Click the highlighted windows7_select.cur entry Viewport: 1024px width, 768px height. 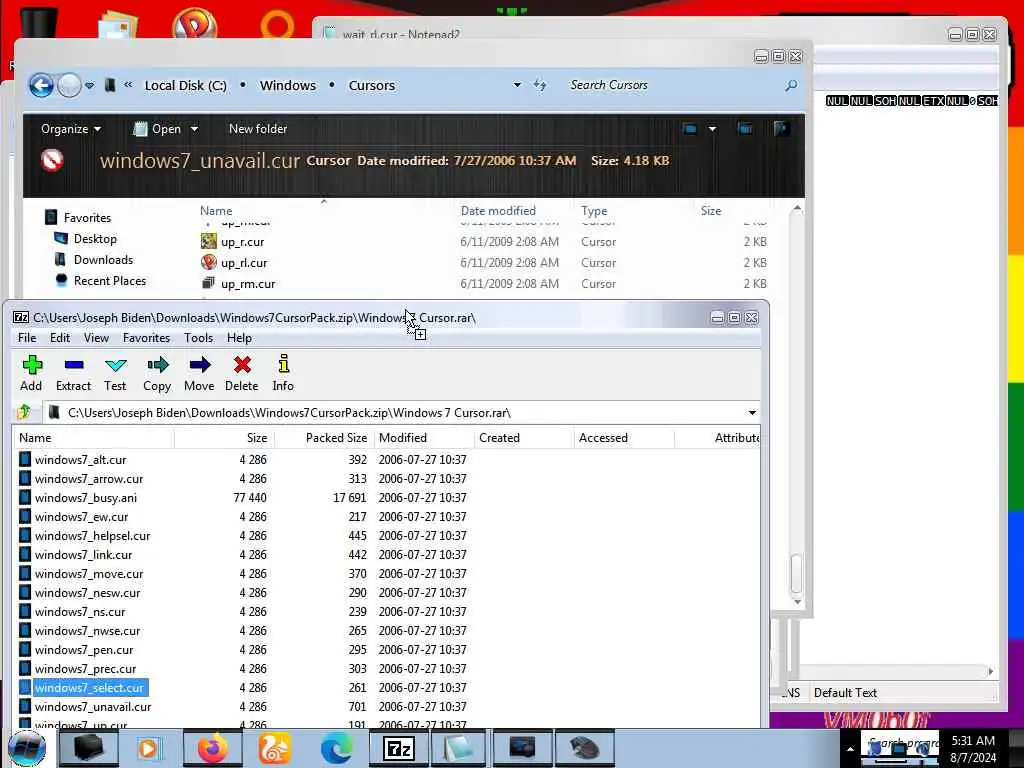(89, 688)
